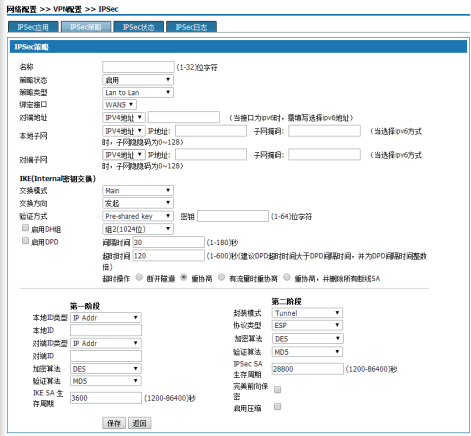Image resolution: width=471 pixels, height=436 pixels.
Task: Open the 交换模式 Main dropdown
Action: 138,190
